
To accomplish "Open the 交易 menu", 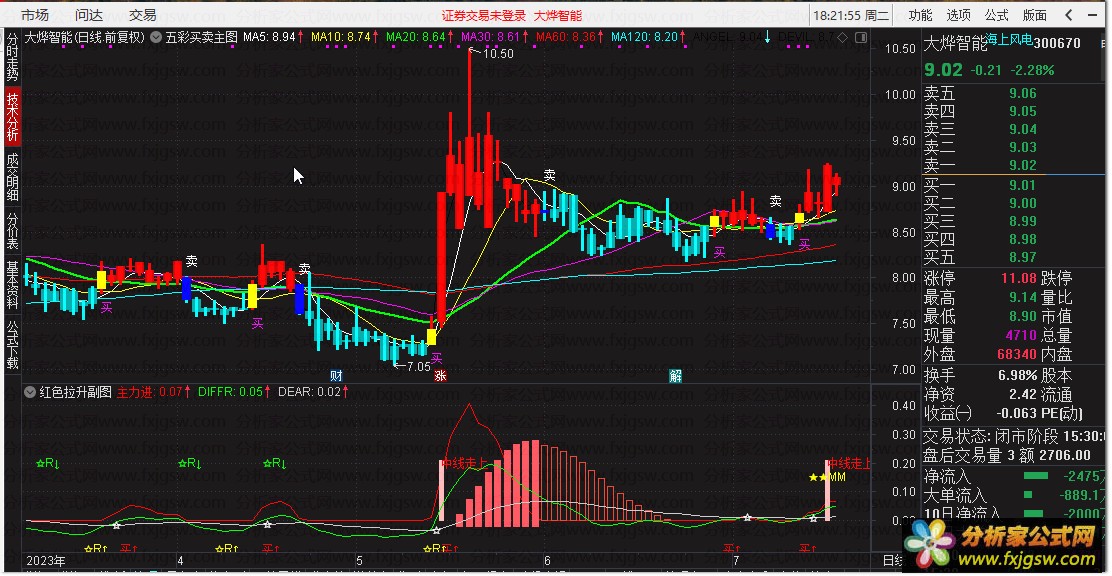I will point(142,15).
